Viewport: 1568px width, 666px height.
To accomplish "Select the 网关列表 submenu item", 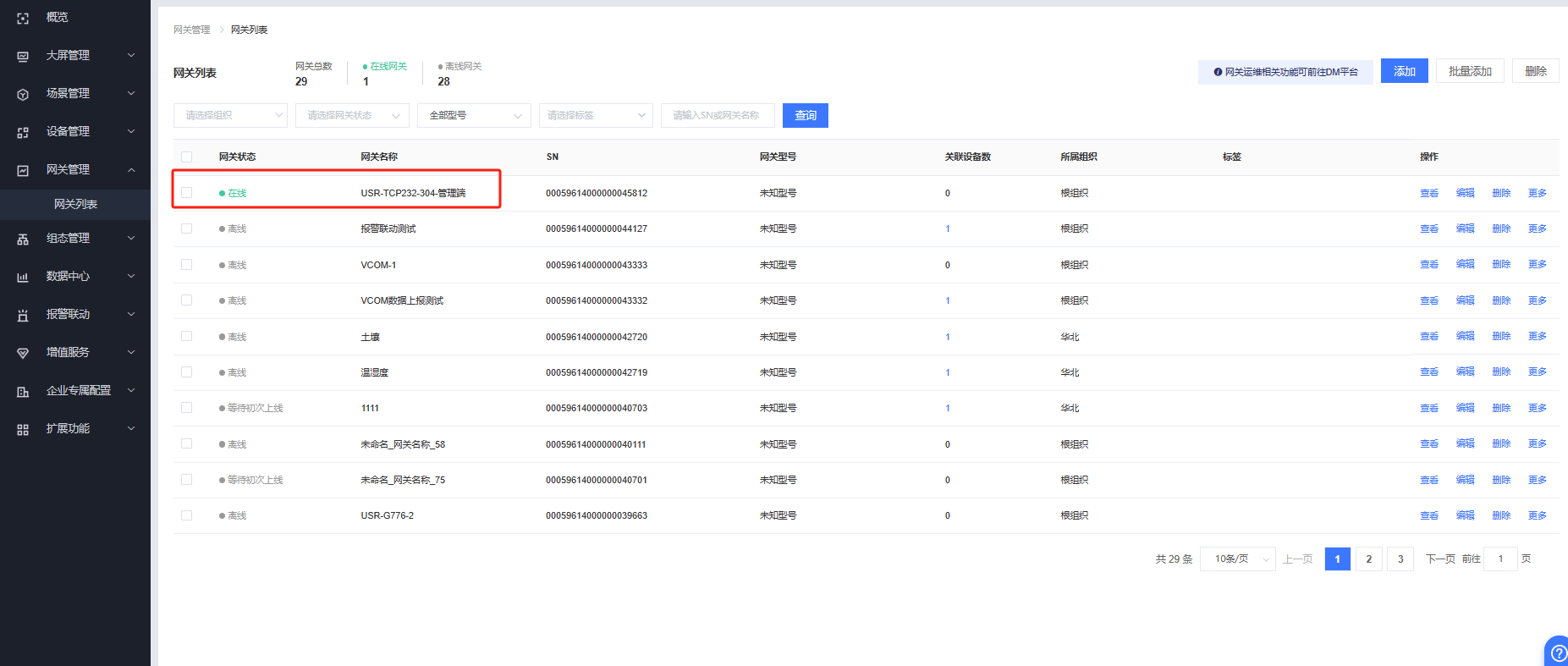I will (x=75, y=204).
